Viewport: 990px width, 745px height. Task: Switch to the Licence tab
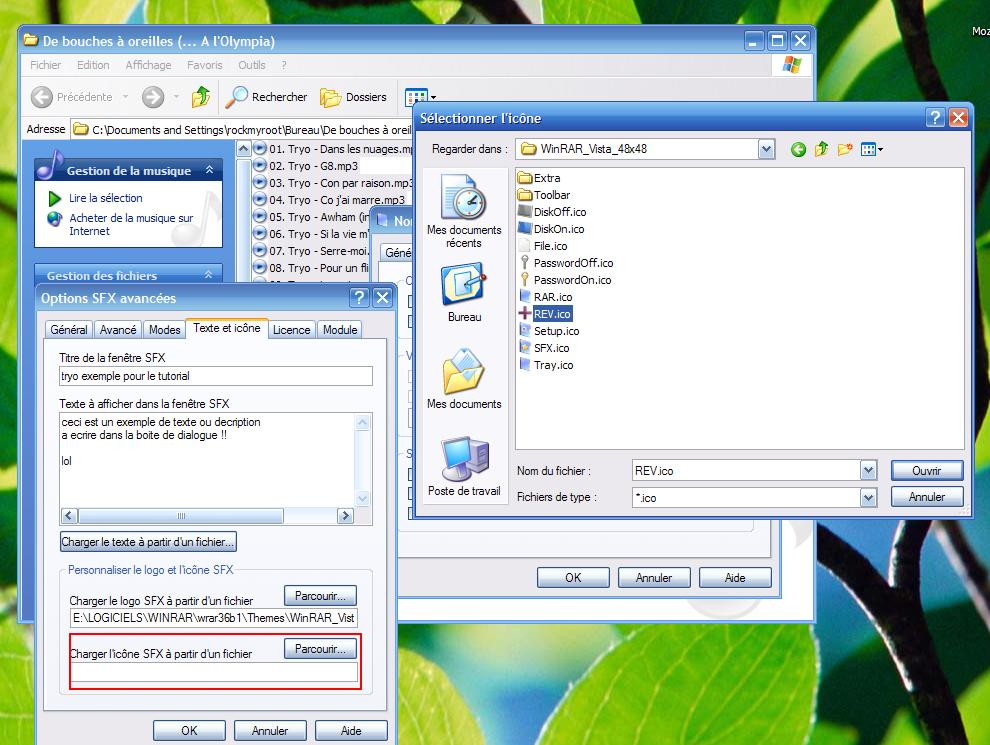(291, 329)
